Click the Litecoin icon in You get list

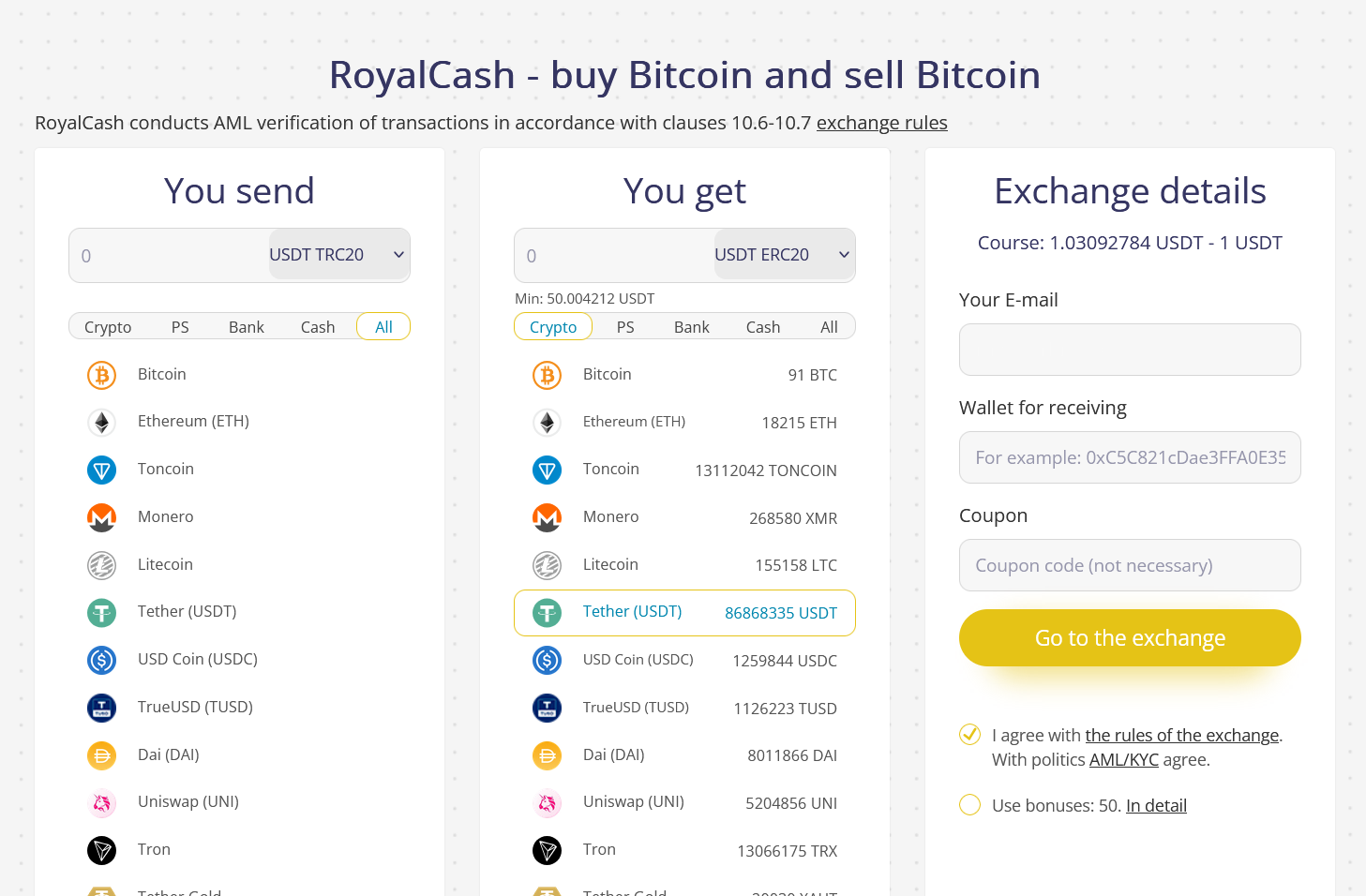coord(547,565)
